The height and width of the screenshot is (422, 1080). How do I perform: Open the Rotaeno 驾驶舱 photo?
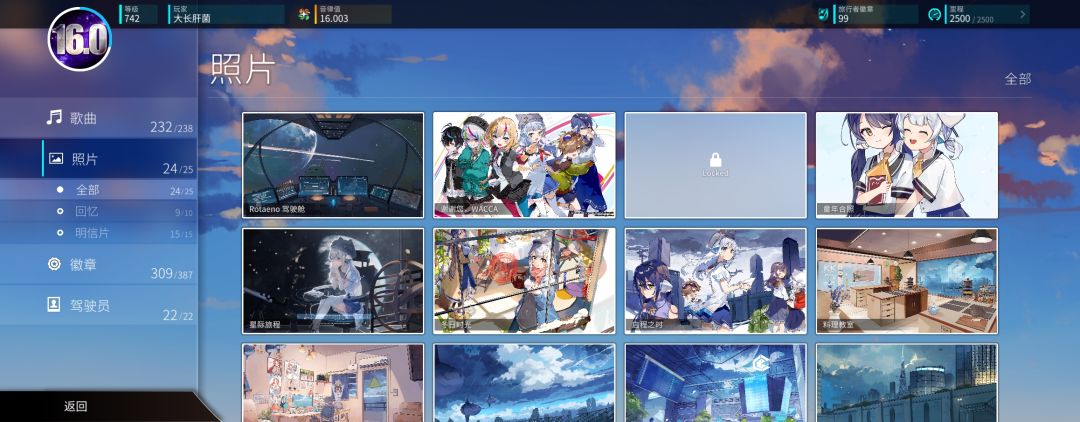[x=333, y=165]
